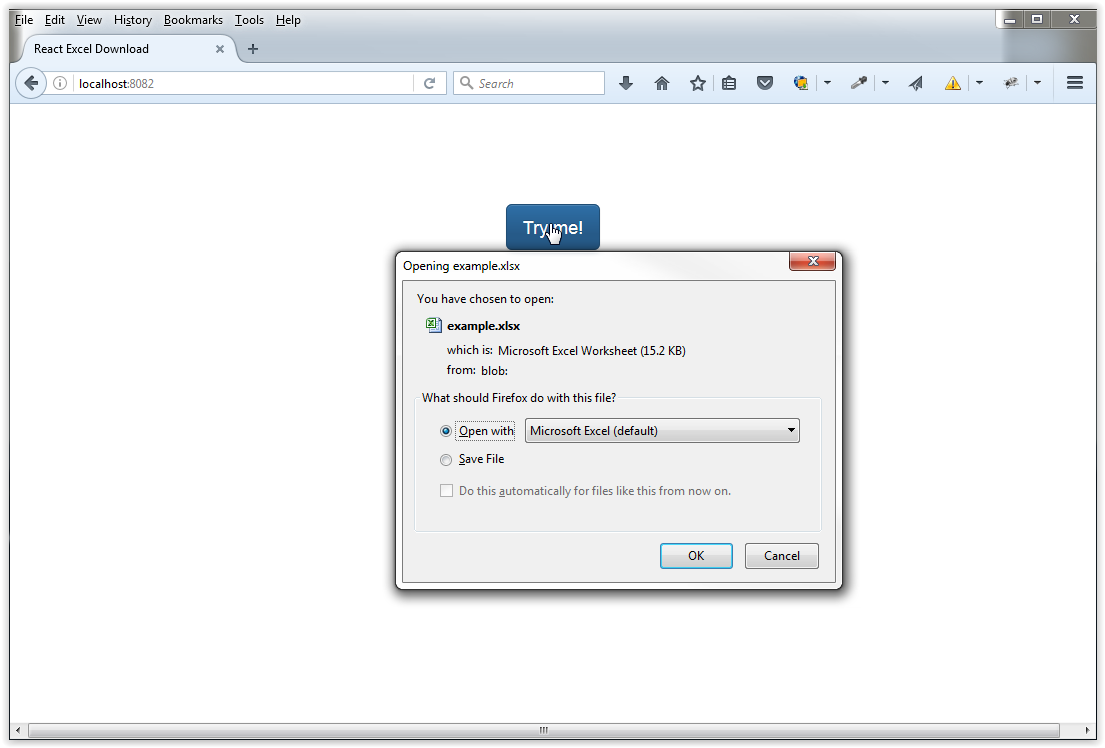Open the Bookmarks menu
This screenshot has height=748, width=1105.
tap(193, 20)
